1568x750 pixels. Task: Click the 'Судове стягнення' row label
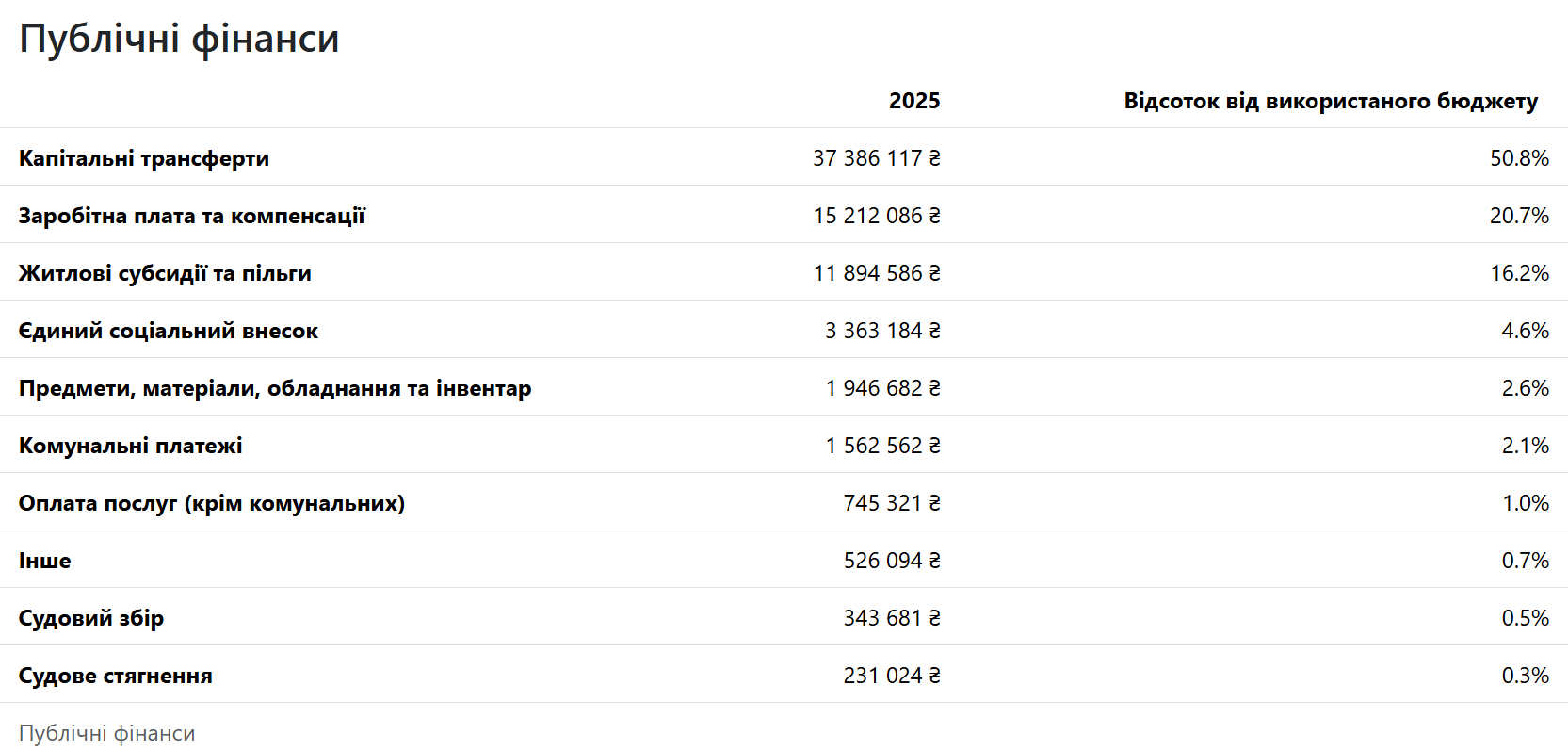[x=116, y=676]
